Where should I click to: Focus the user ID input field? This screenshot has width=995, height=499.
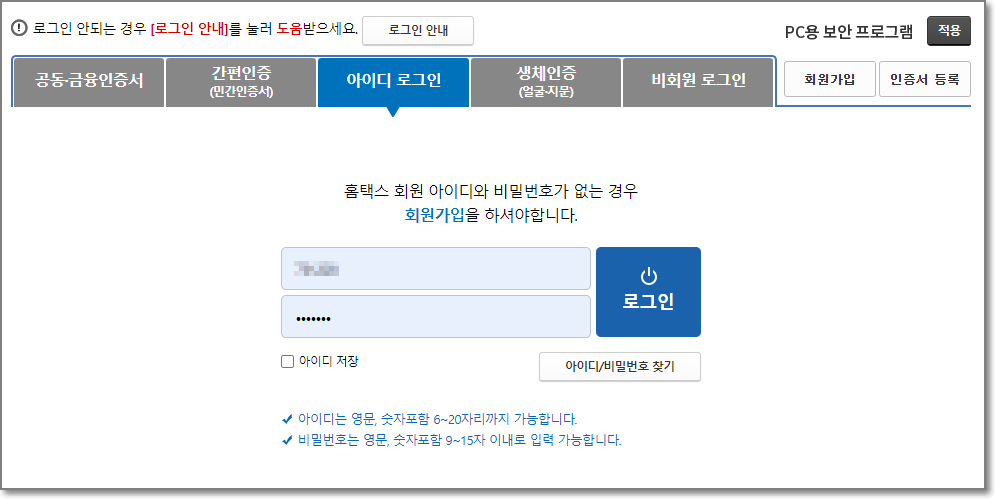pyautogui.click(x=436, y=269)
